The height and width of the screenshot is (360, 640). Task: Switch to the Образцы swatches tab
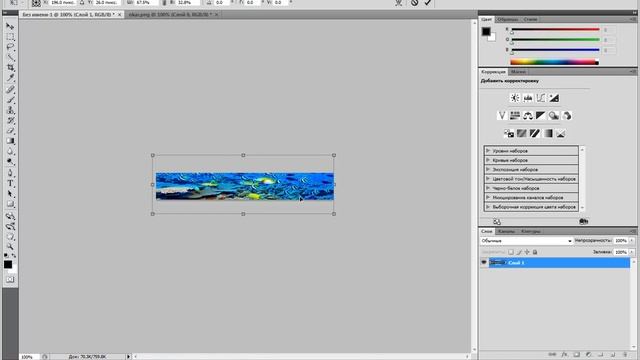(x=507, y=19)
